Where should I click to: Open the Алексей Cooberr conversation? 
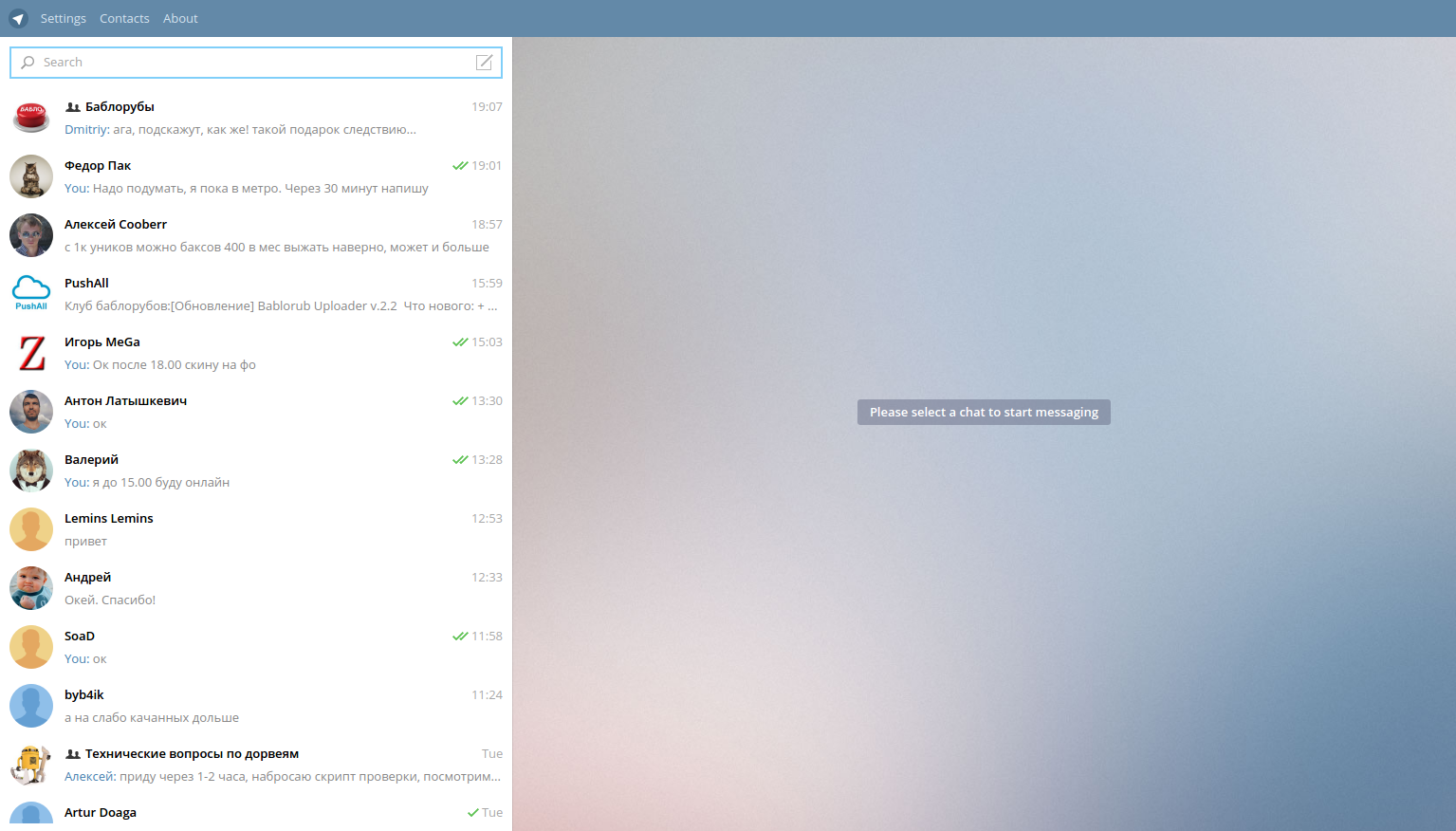[x=256, y=235]
